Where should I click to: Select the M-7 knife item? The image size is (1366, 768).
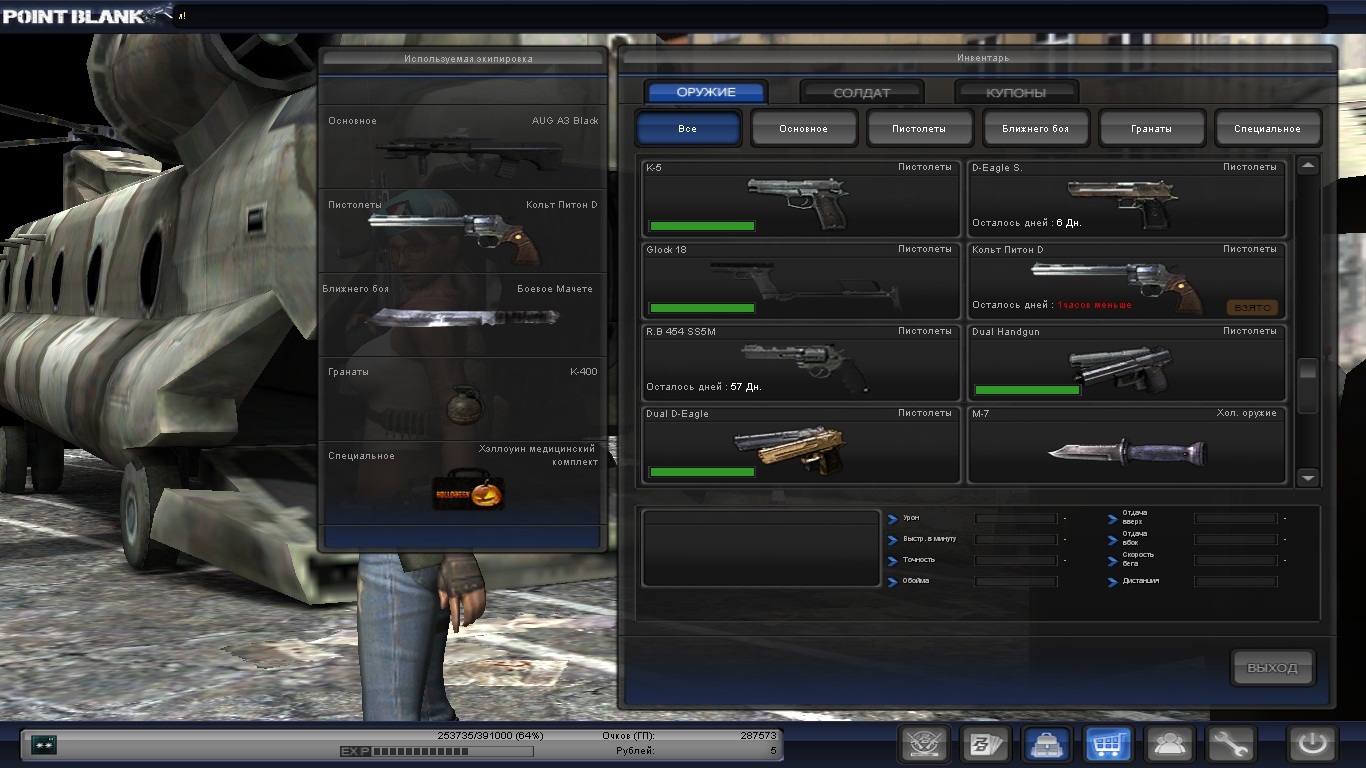[1126, 445]
